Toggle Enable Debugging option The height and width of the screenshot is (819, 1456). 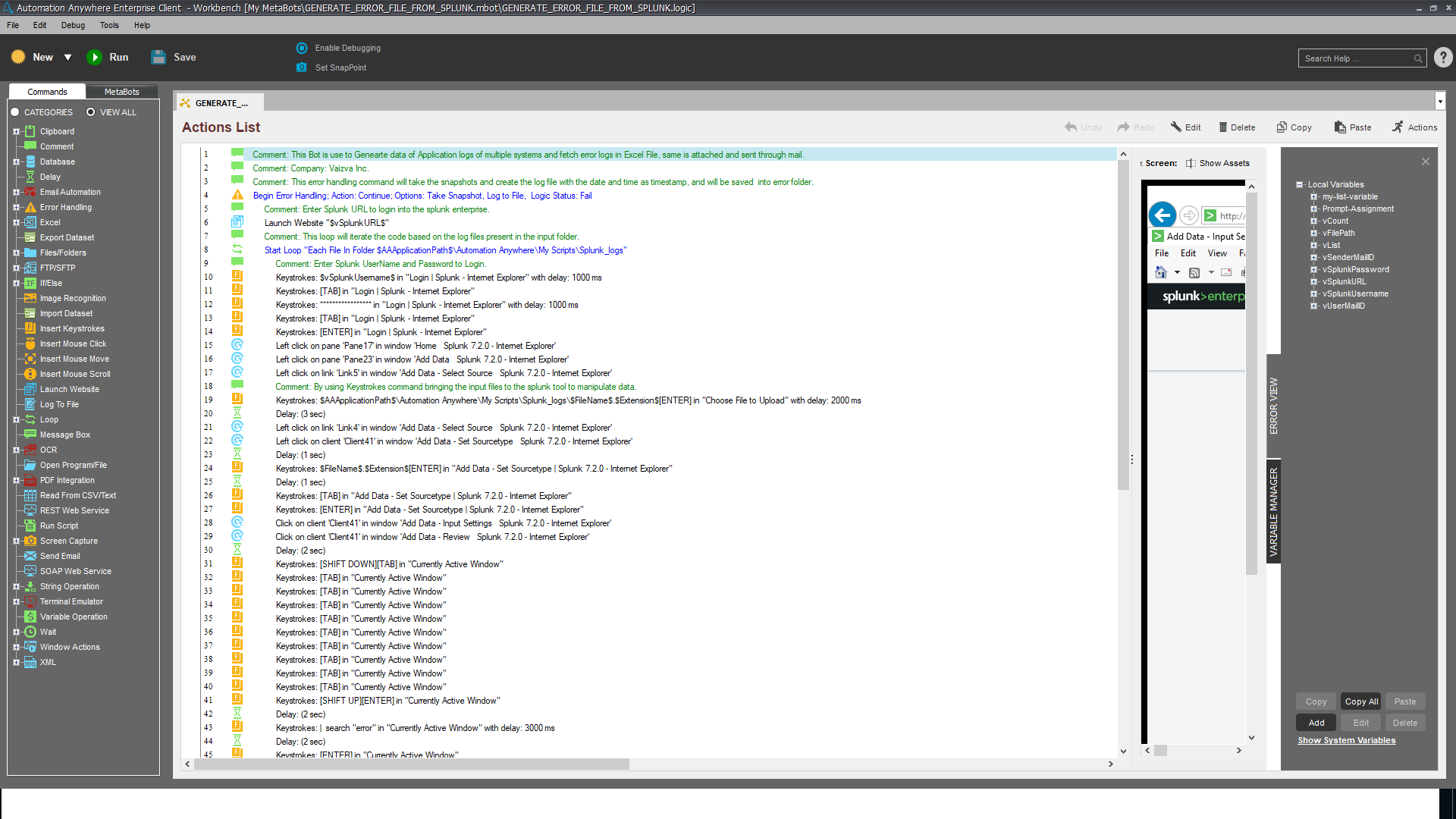pos(302,48)
